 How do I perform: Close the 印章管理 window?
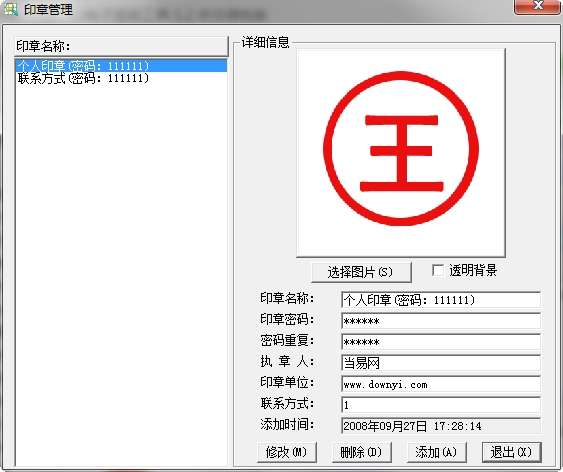point(538,6)
